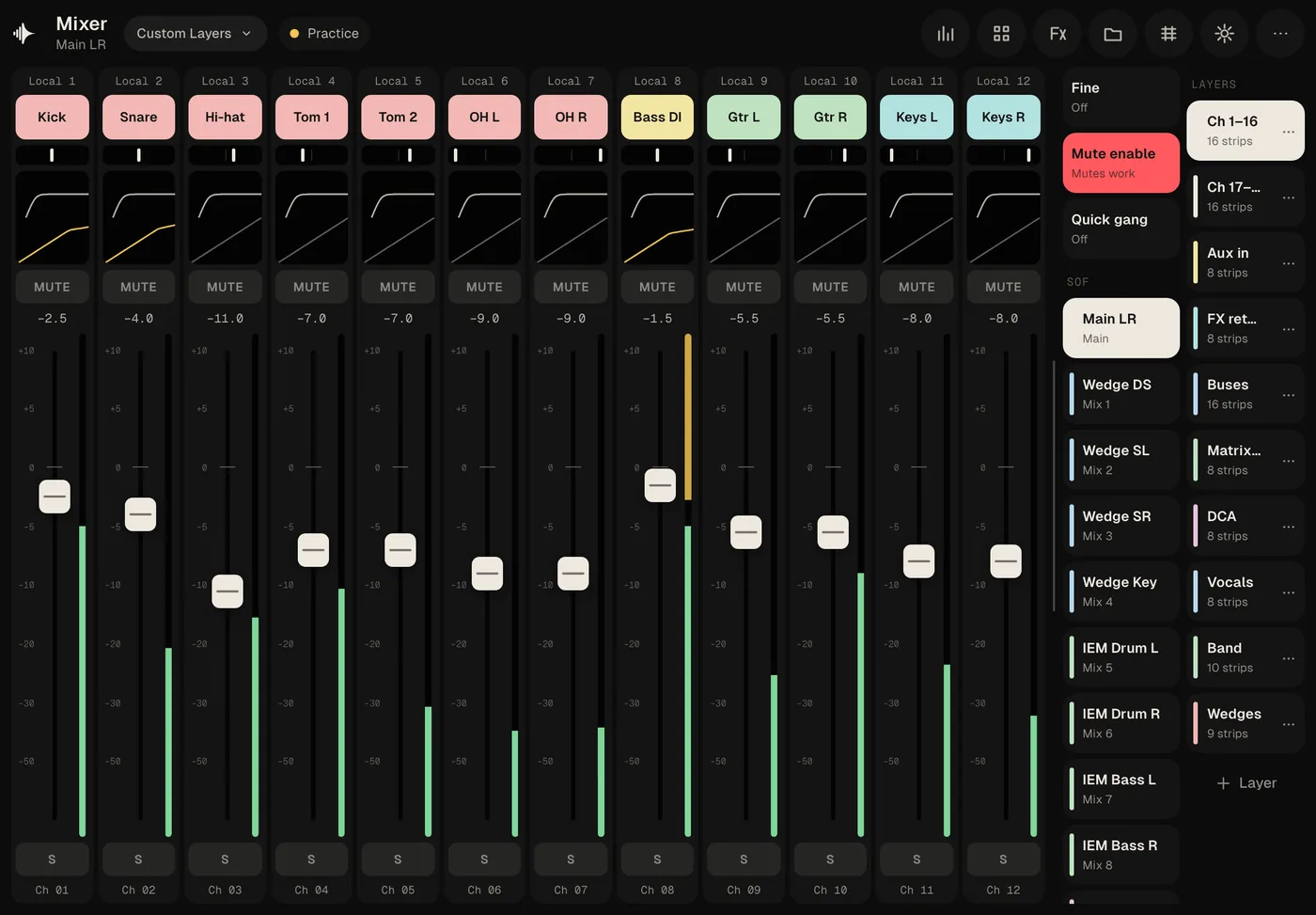Open options for FX returns layer
Screen dimensions: 1316x915
(x=1288, y=329)
